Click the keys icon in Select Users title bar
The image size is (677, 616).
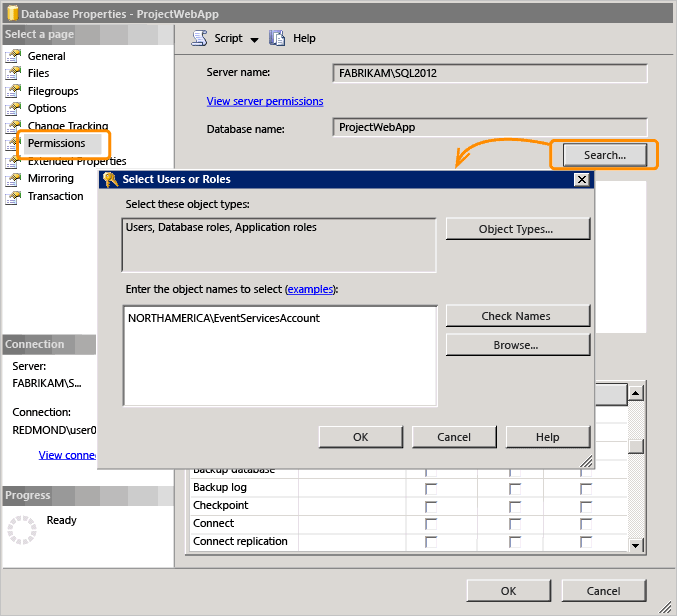(111, 179)
